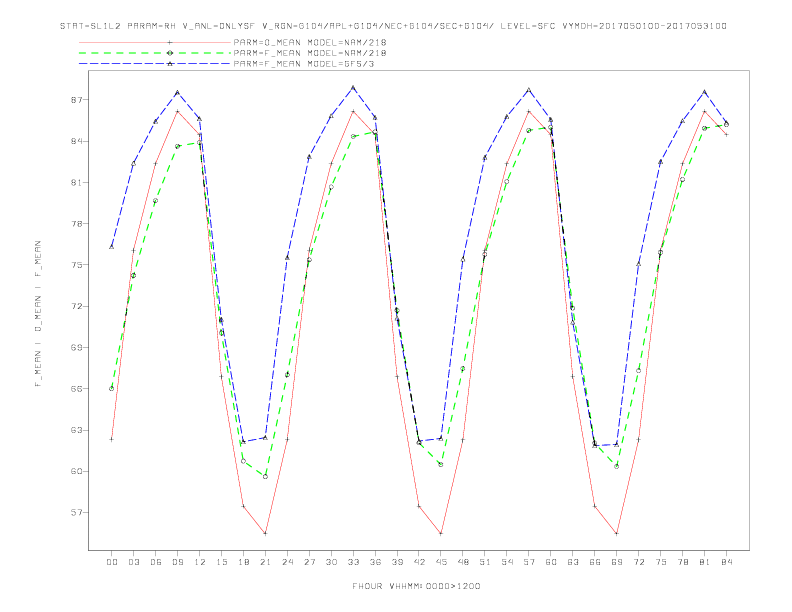Click y-axis tick label 72
Screen dimensions: 792x612
click(76, 307)
